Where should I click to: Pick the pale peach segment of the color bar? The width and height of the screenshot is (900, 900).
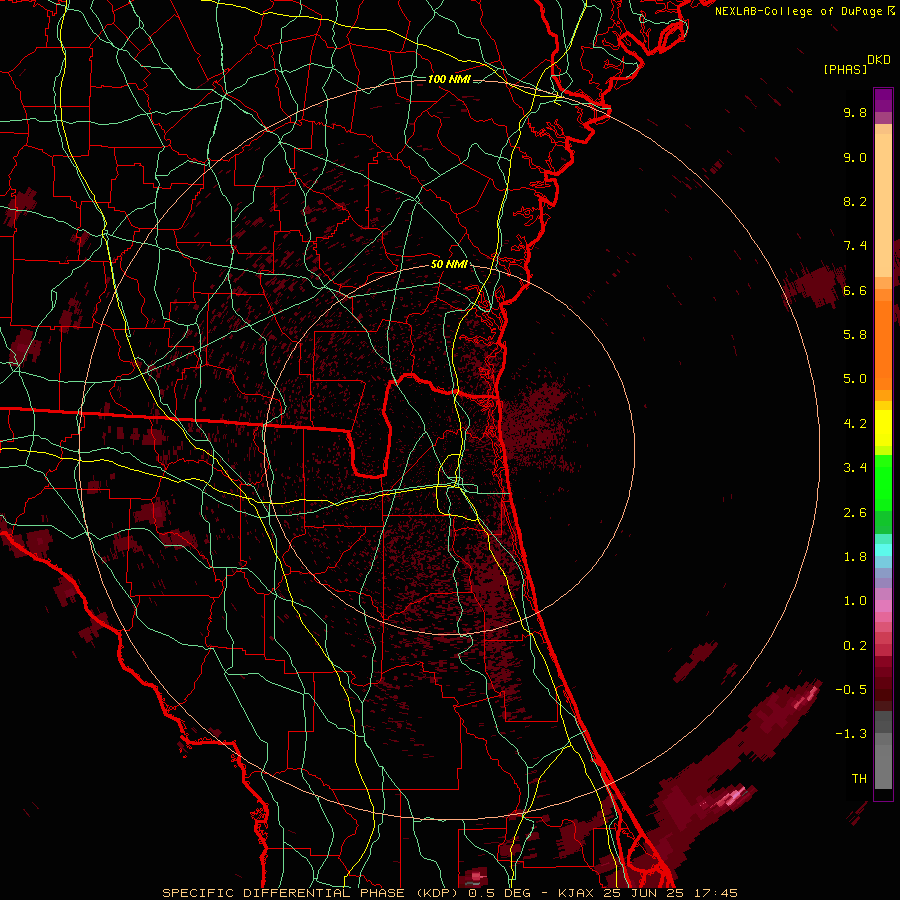pyautogui.click(x=883, y=207)
